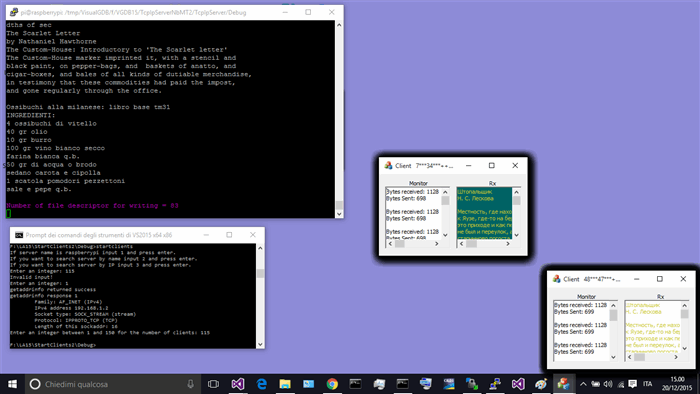Viewport: 700px width, 394px height.
Task: Open Google Chrome from the taskbar
Action: (x=332, y=384)
